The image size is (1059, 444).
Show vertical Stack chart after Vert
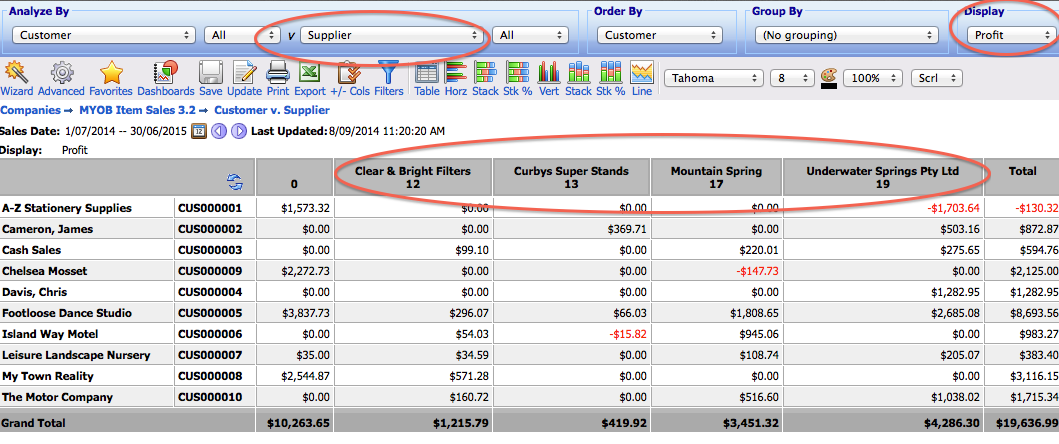578,78
